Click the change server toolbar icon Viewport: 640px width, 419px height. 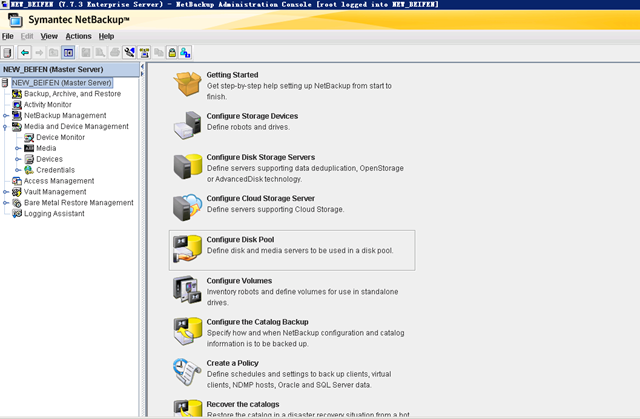(x=7, y=53)
